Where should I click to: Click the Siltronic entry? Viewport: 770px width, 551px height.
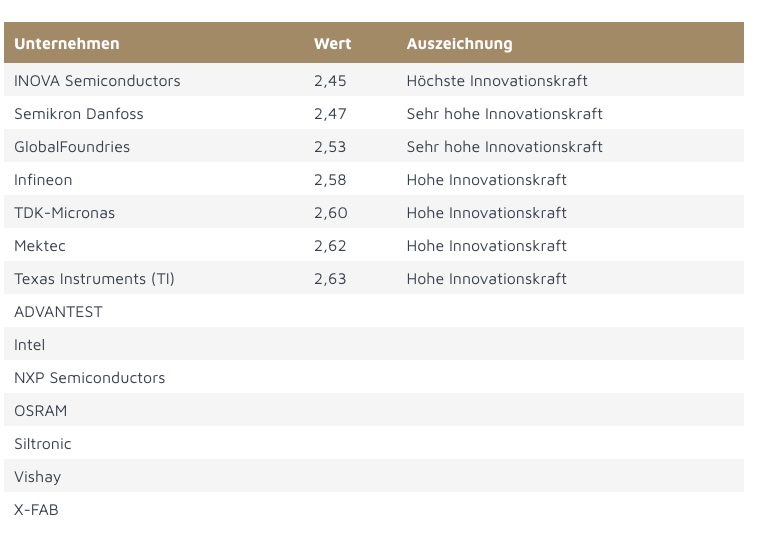tap(43, 444)
